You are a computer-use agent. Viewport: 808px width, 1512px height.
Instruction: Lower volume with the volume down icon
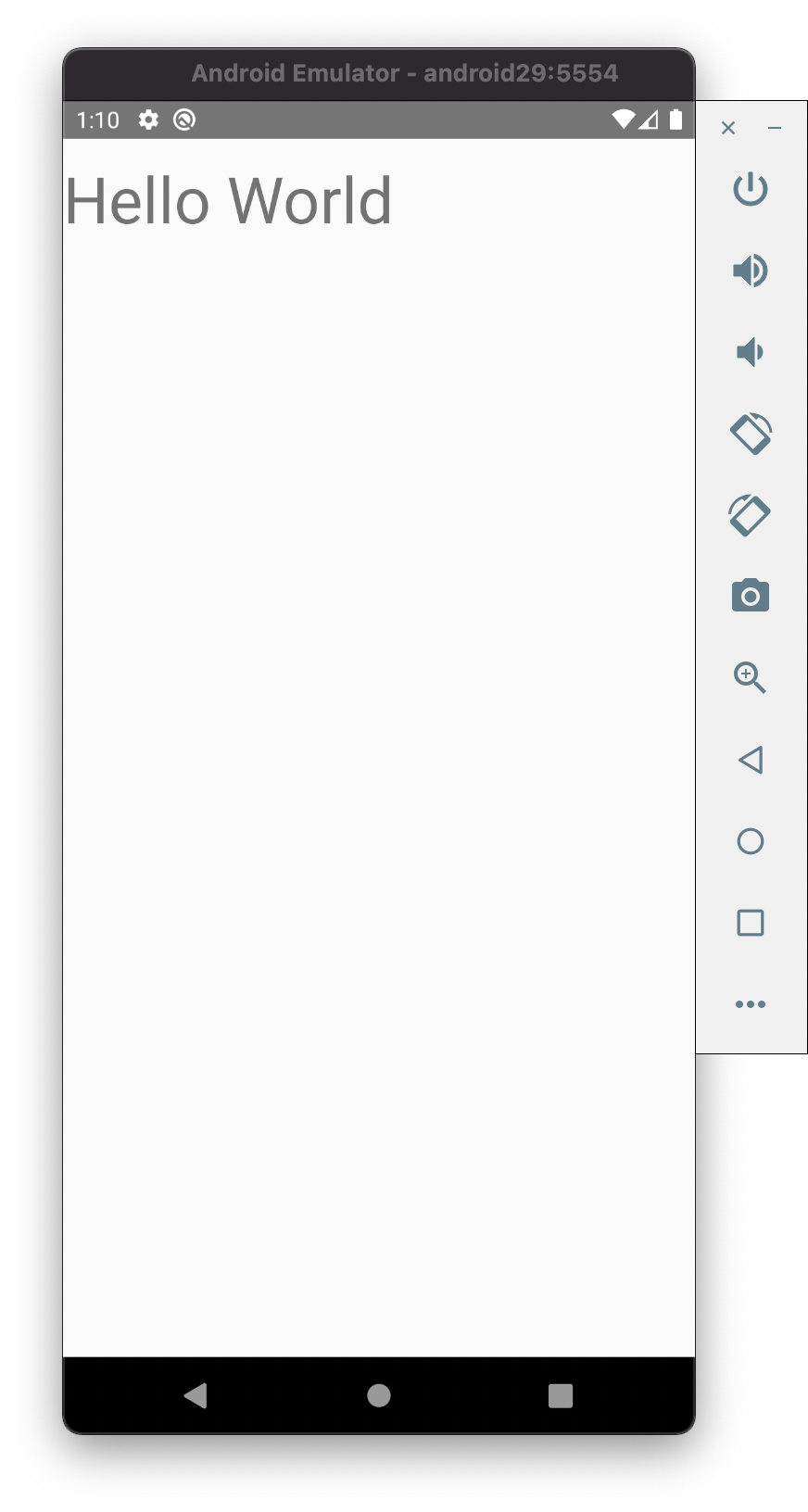tap(750, 352)
